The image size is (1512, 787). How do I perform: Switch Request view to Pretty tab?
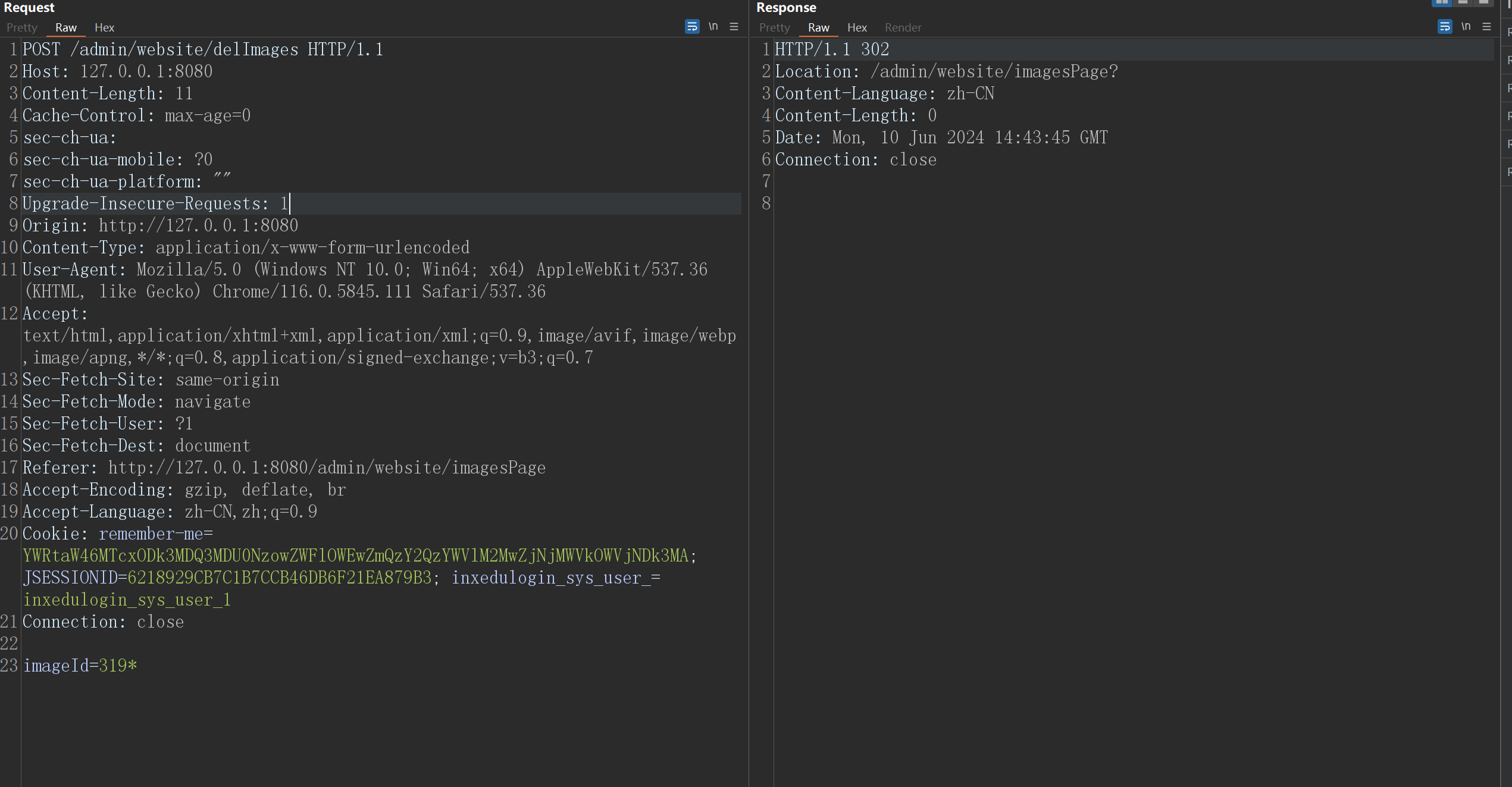22,27
